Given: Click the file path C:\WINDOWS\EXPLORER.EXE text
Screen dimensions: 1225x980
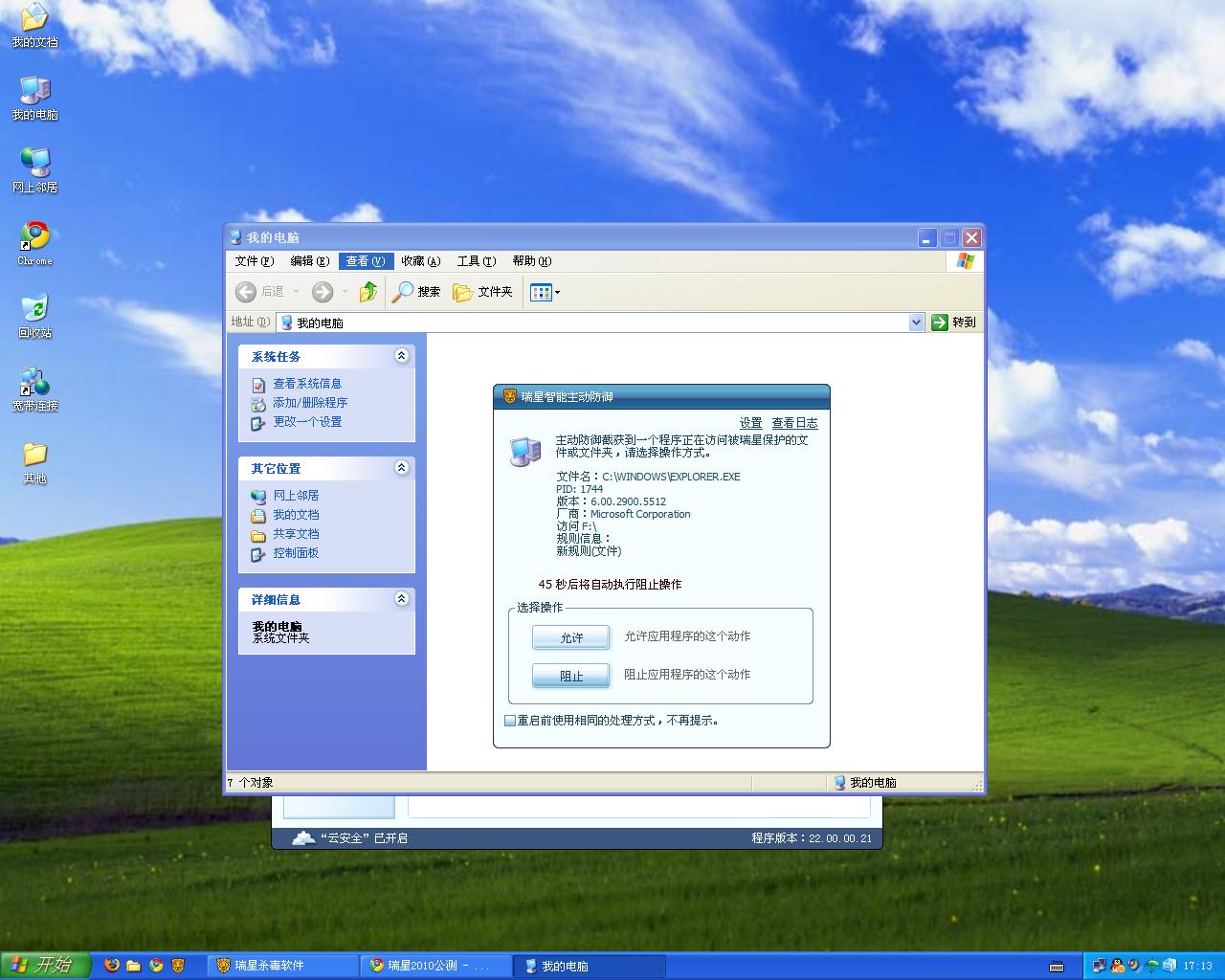Looking at the screenshot, I should point(671,477).
